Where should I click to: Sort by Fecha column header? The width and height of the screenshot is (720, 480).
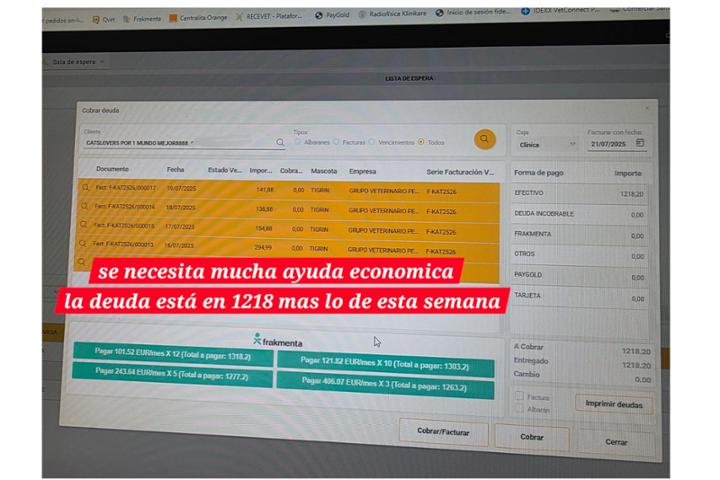175,169
